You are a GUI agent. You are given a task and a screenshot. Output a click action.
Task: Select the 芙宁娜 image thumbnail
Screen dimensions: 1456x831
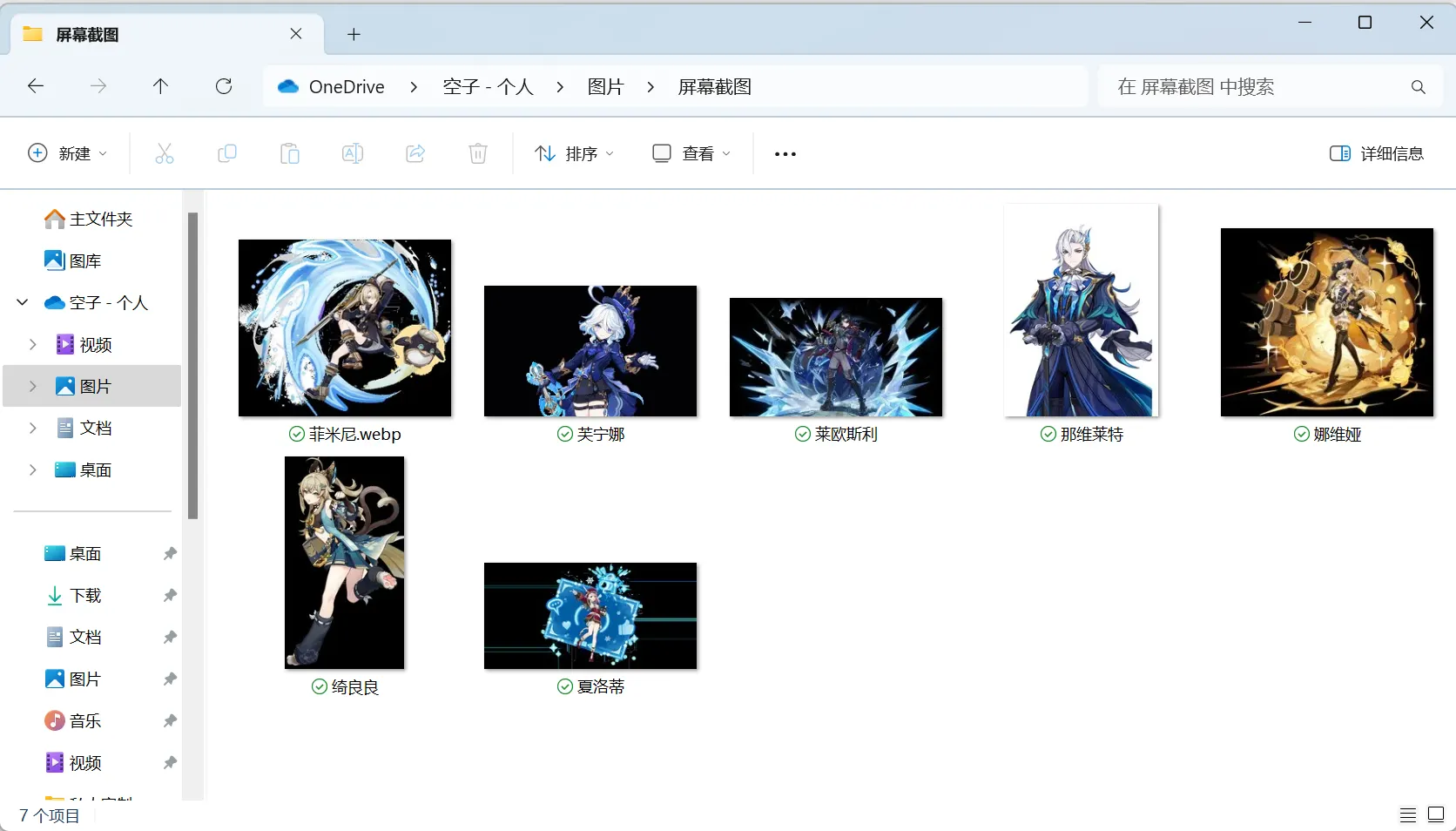(x=590, y=351)
